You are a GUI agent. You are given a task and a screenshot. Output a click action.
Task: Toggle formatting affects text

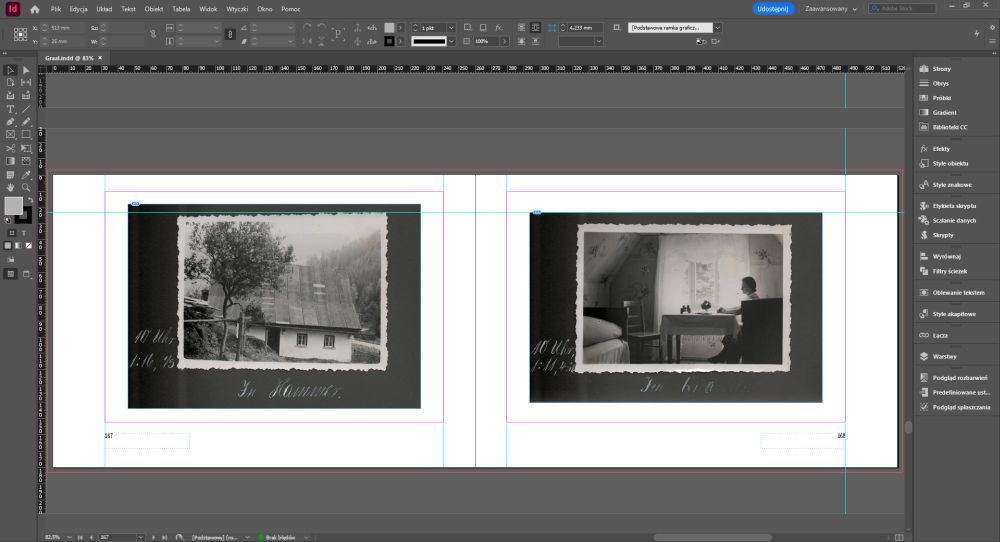coord(23,233)
